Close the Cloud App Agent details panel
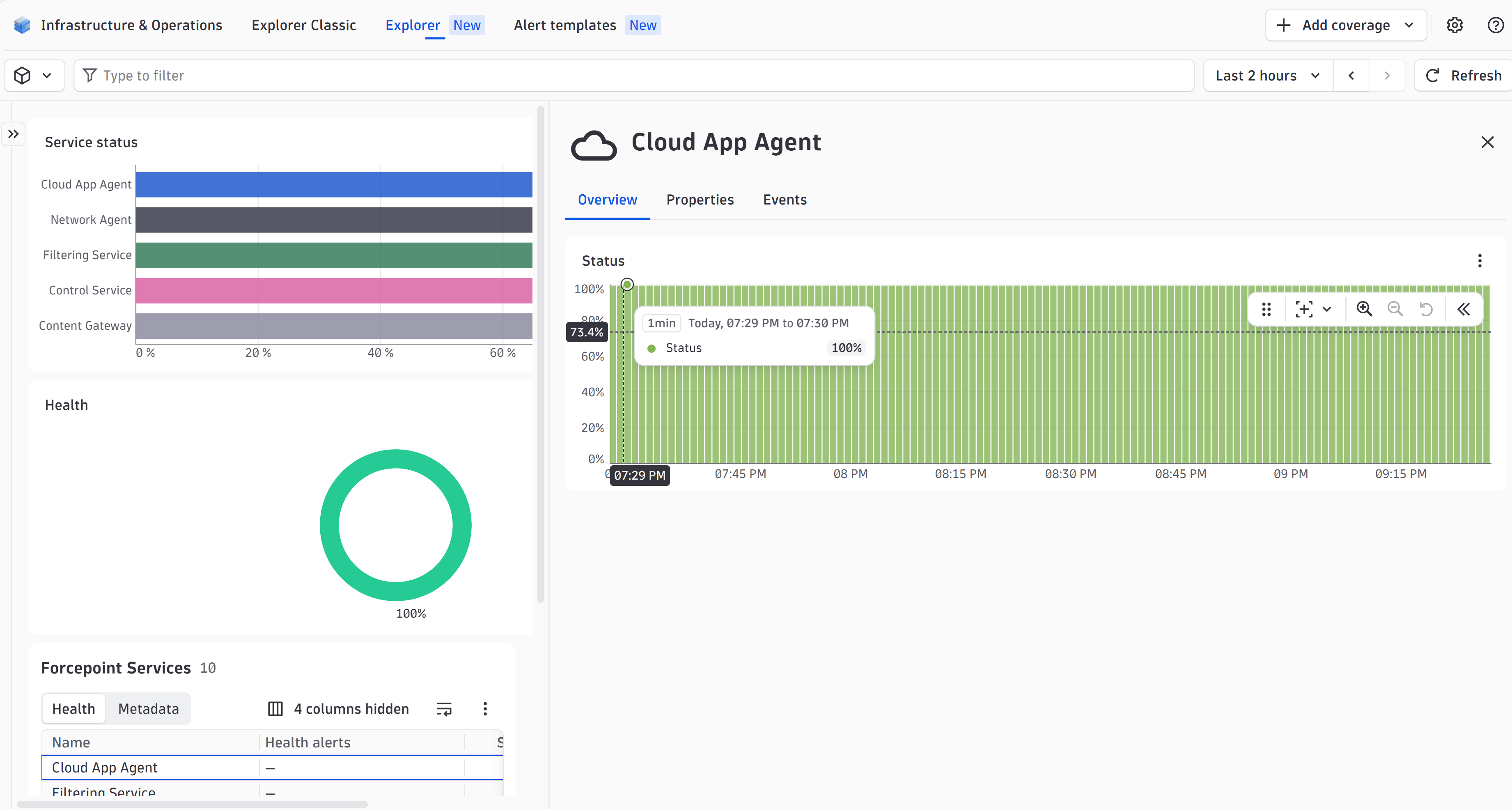This screenshot has height=809, width=1512. [1487, 142]
